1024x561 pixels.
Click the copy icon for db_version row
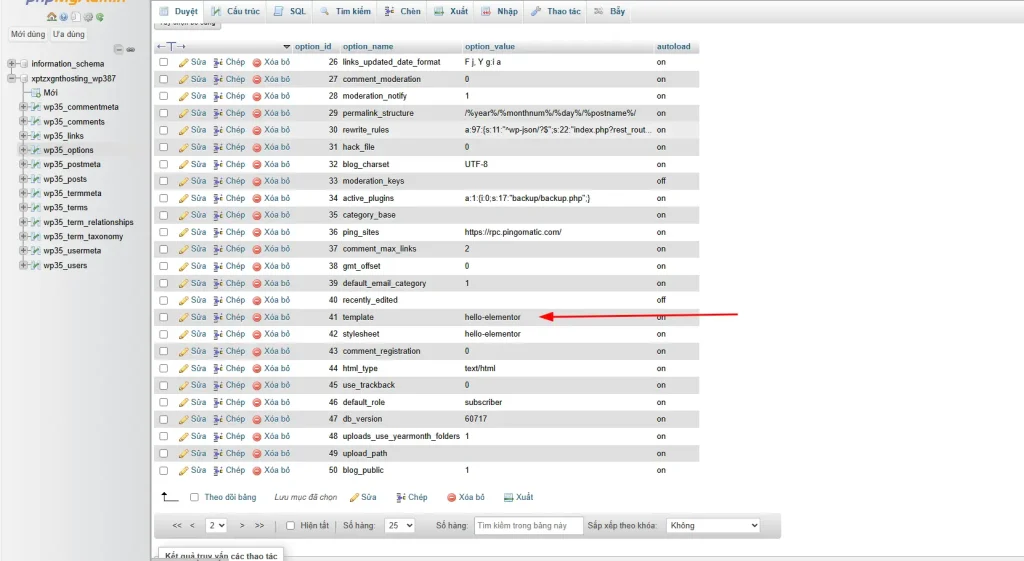[218, 419]
